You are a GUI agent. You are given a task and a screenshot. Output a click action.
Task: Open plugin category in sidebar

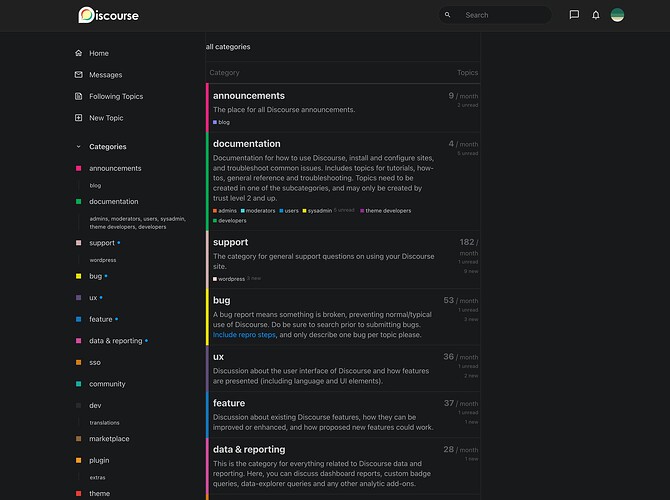click(99, 460)
